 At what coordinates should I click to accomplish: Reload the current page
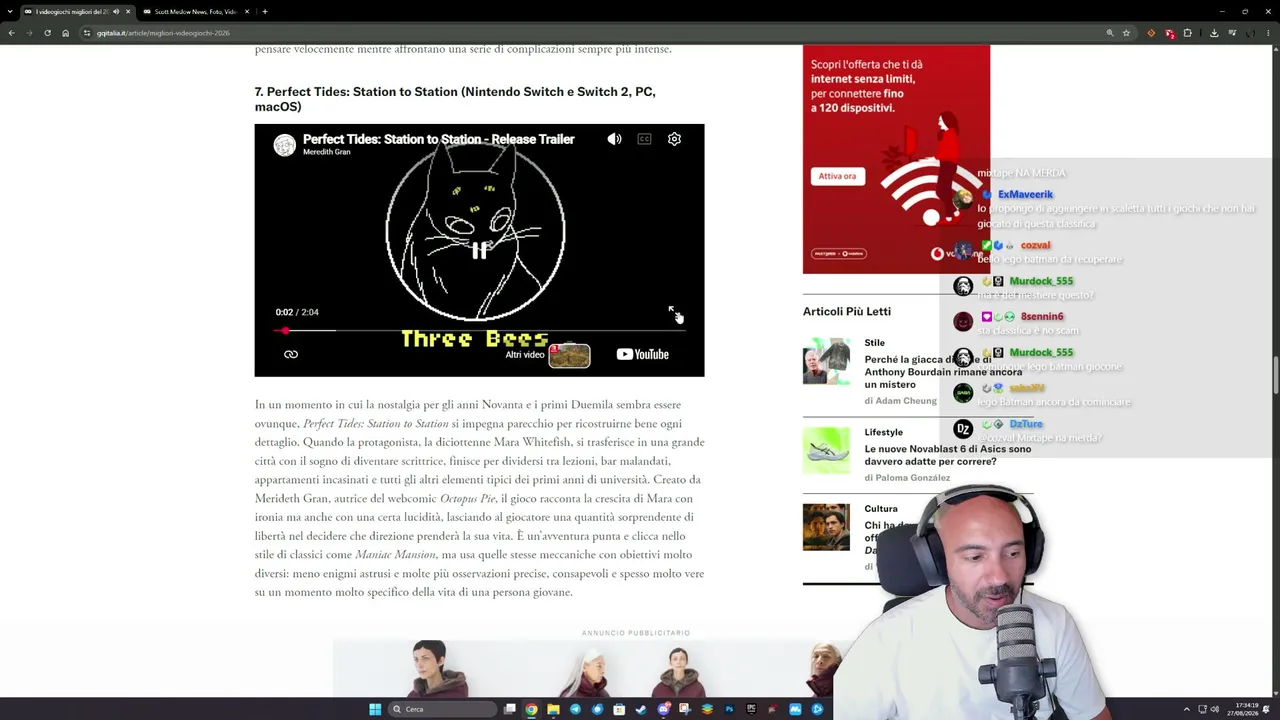47,33
